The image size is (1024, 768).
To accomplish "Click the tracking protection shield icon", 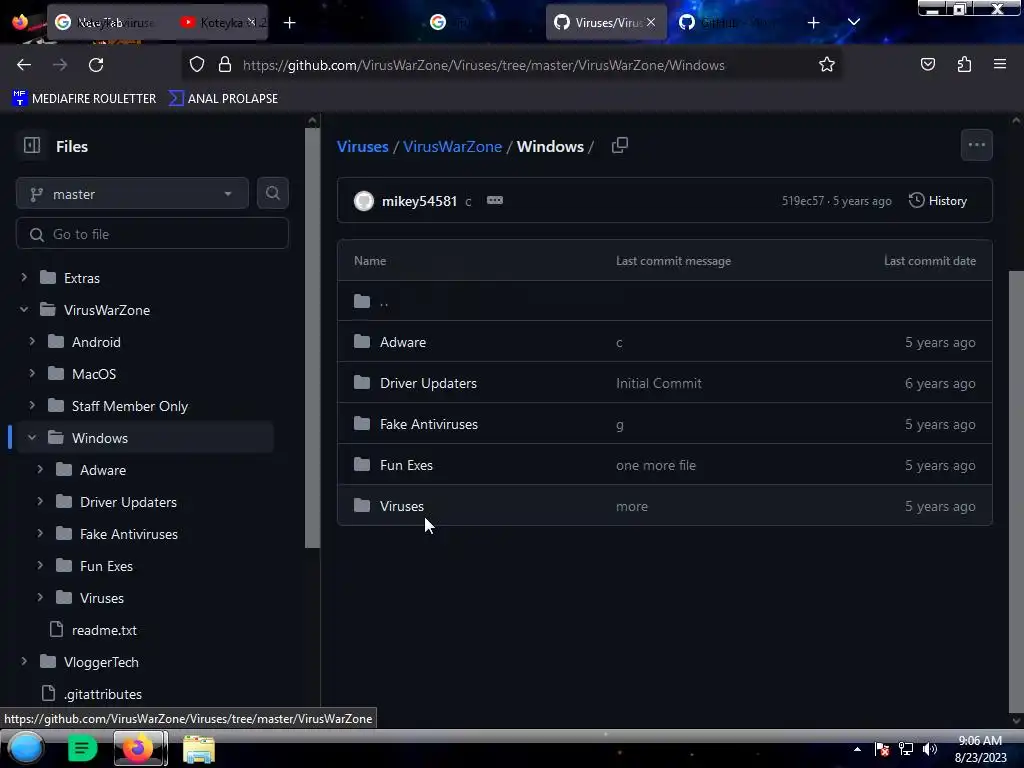I will [x=197, y=65].
